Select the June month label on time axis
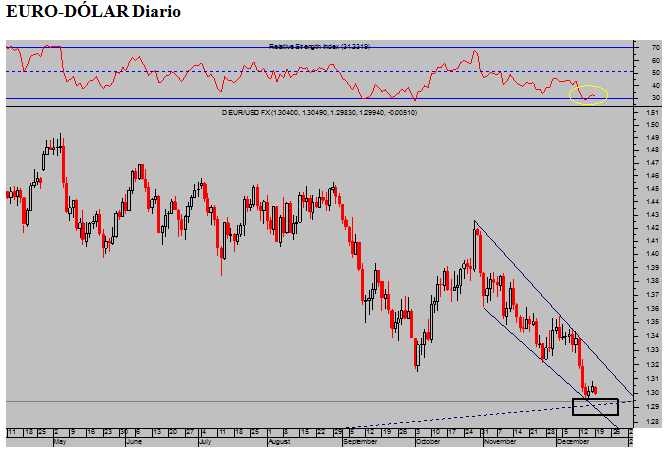671x459 pixels. [134, 441]
